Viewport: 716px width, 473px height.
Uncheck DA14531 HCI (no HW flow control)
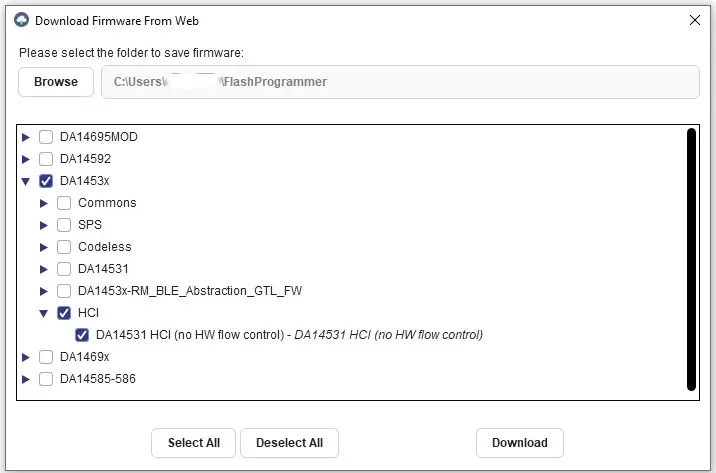82,335
